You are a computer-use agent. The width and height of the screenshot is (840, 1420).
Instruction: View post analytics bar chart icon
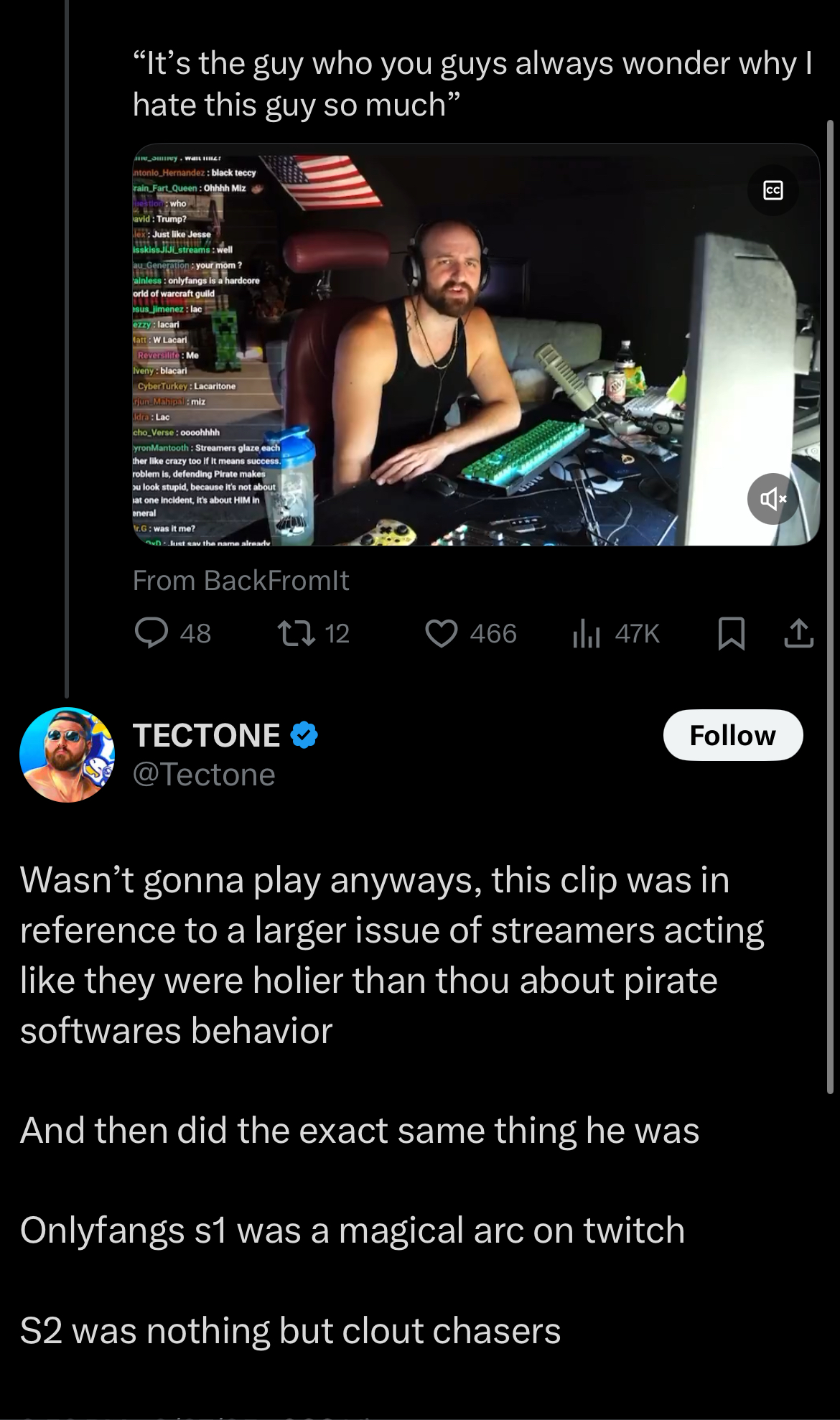coord(586,633)
